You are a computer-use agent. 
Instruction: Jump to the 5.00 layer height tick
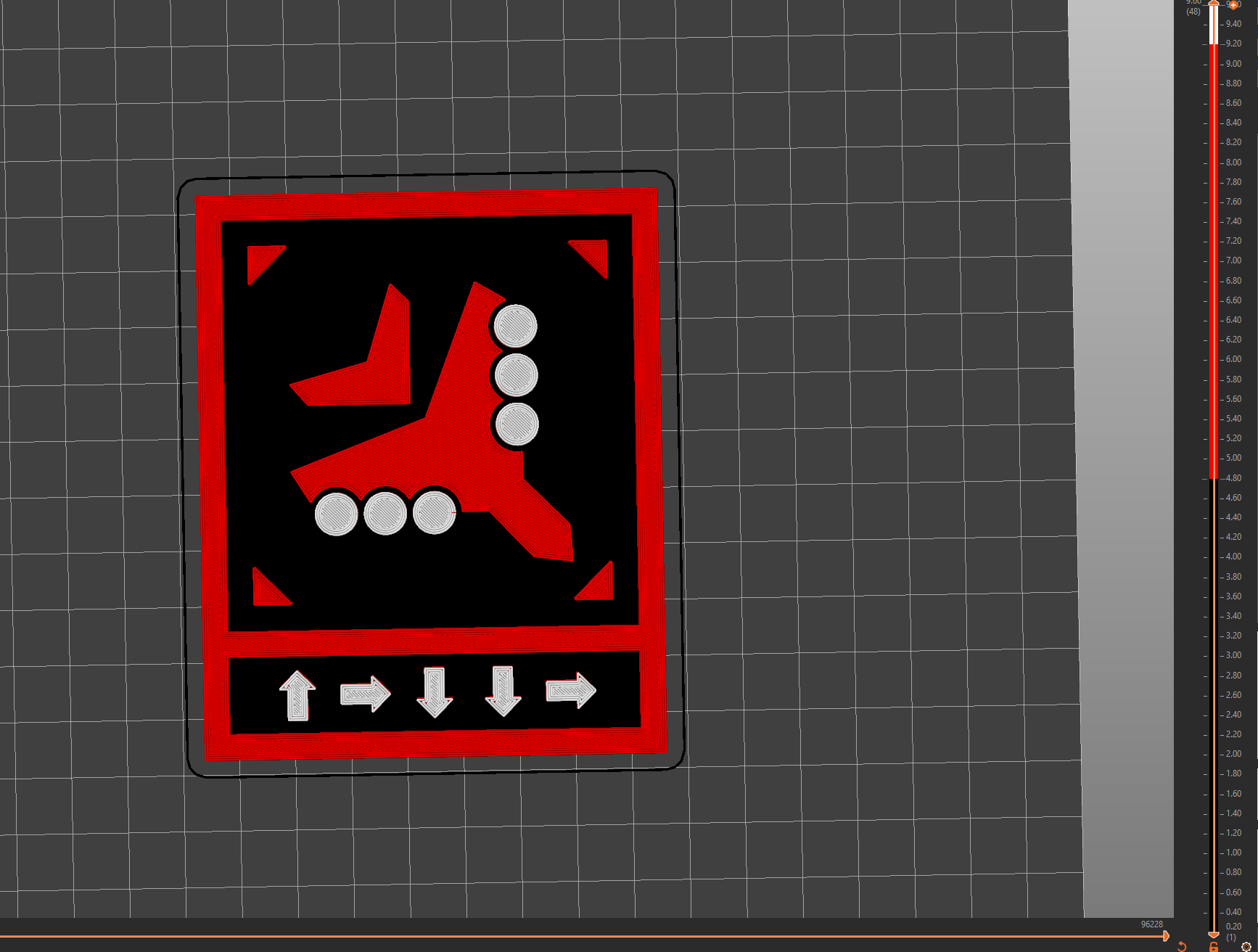tap(1233, 458)
